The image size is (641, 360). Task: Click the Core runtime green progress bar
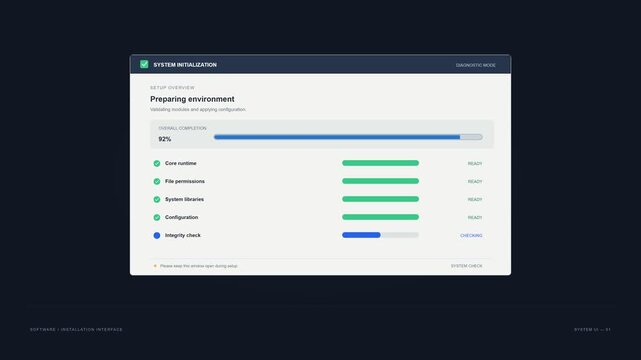click(x=380, y=163)
